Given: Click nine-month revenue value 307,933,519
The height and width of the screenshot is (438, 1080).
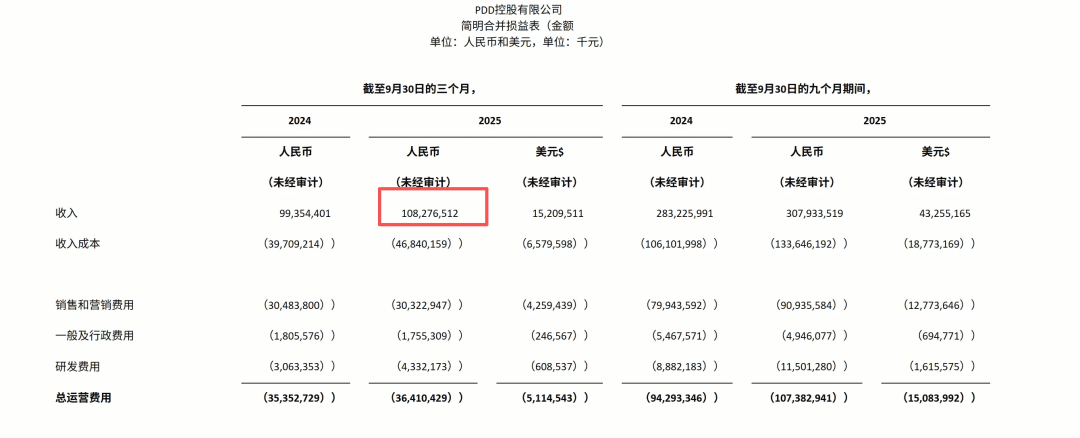Looking at the screenshot, I should (x=808, y=213).
